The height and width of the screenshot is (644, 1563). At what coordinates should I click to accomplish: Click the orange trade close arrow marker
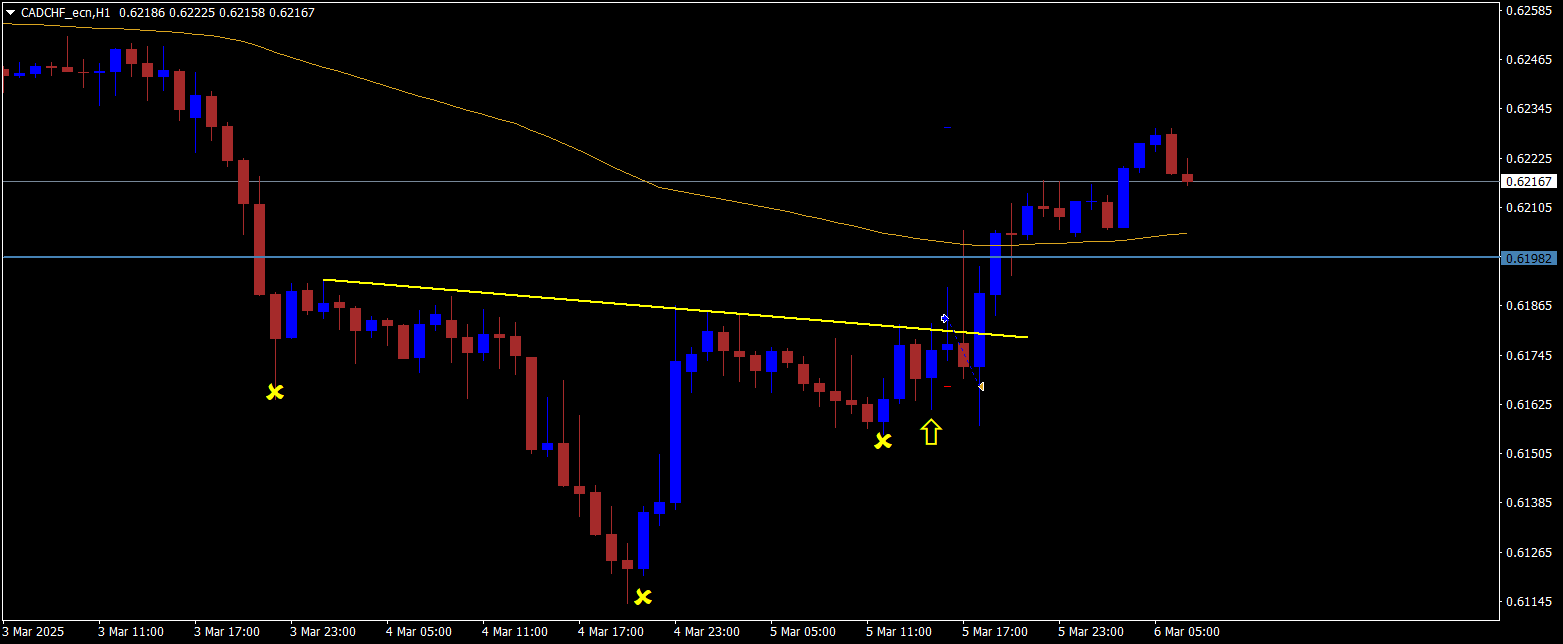(981, 386)
